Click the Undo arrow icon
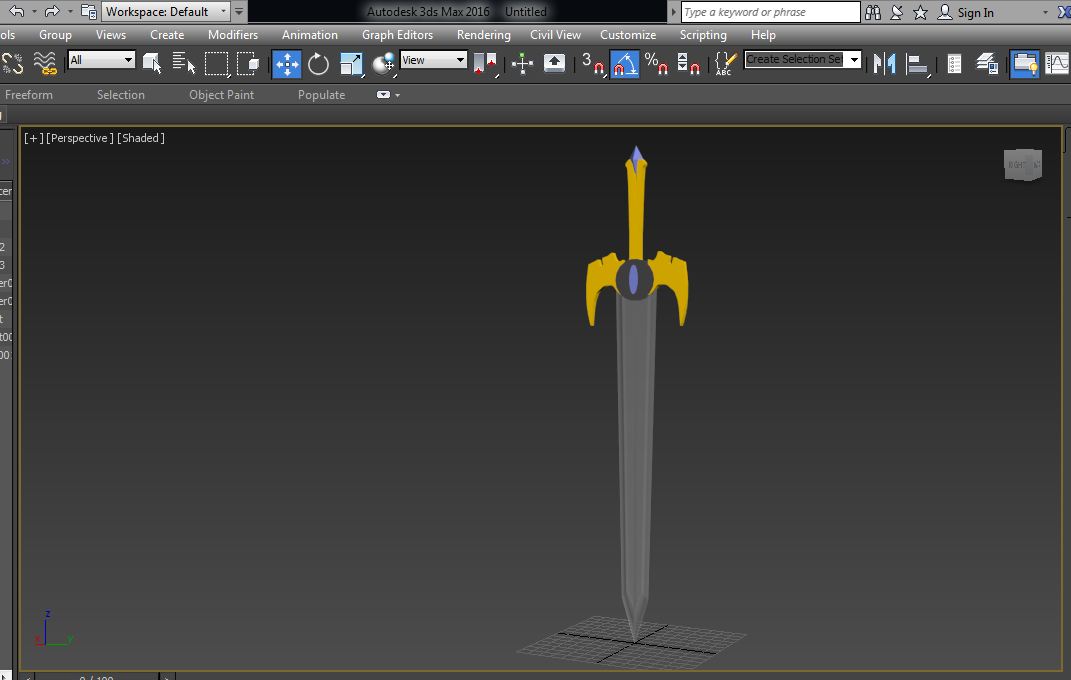 point(16,12)
